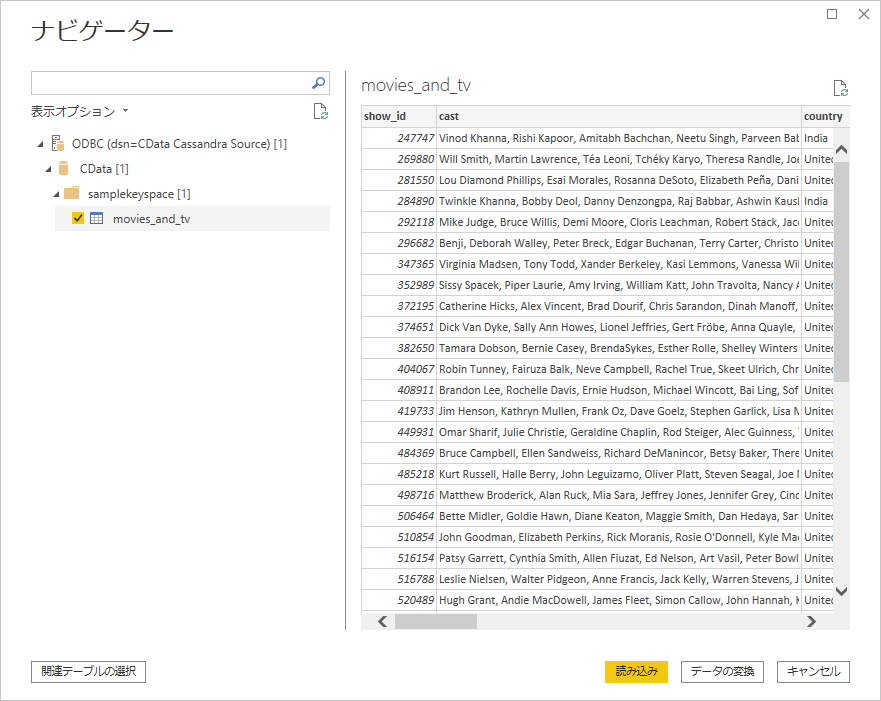881x701 pixels.
Task: Maximize the ナビゲーター dialog window
Action: click(832, 14)
